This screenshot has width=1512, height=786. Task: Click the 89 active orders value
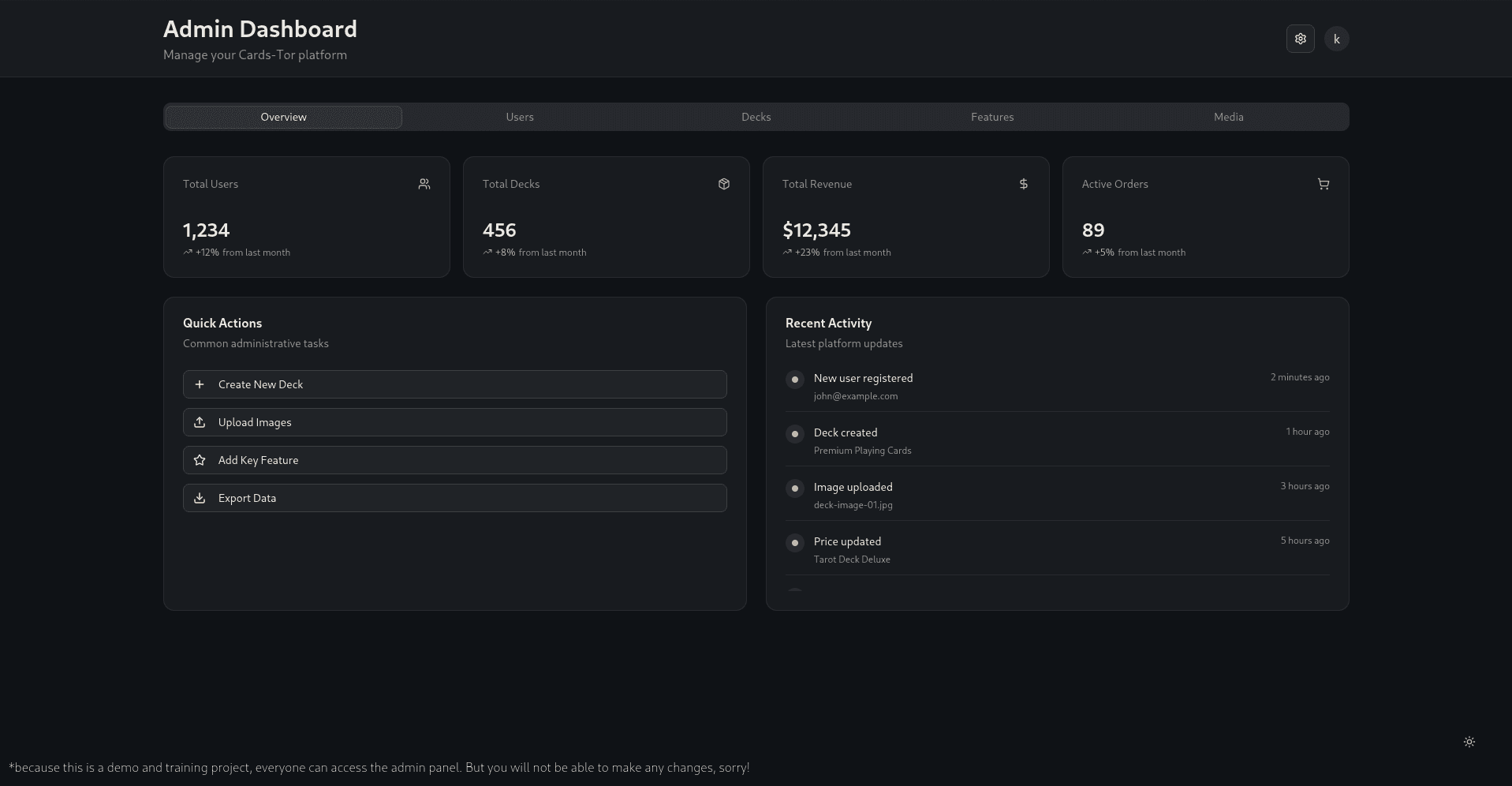[1093, 230]
